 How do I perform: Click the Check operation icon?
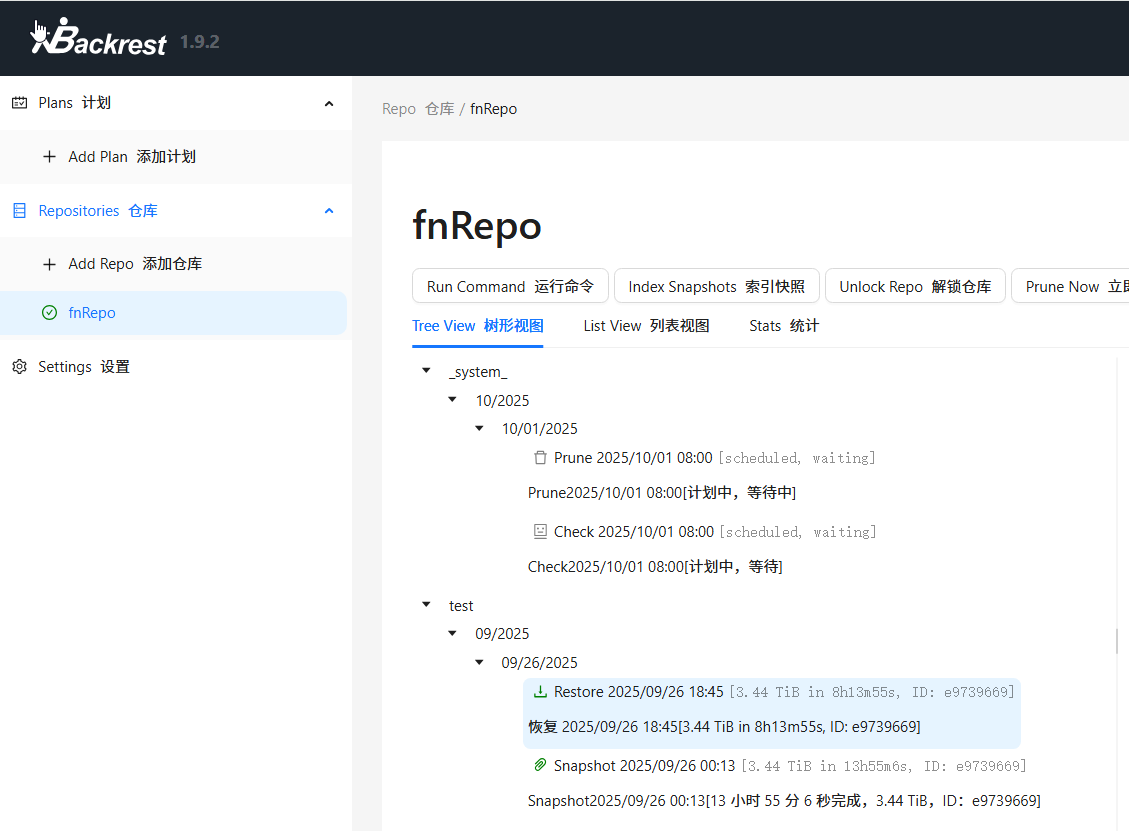[x=540, y=532]
